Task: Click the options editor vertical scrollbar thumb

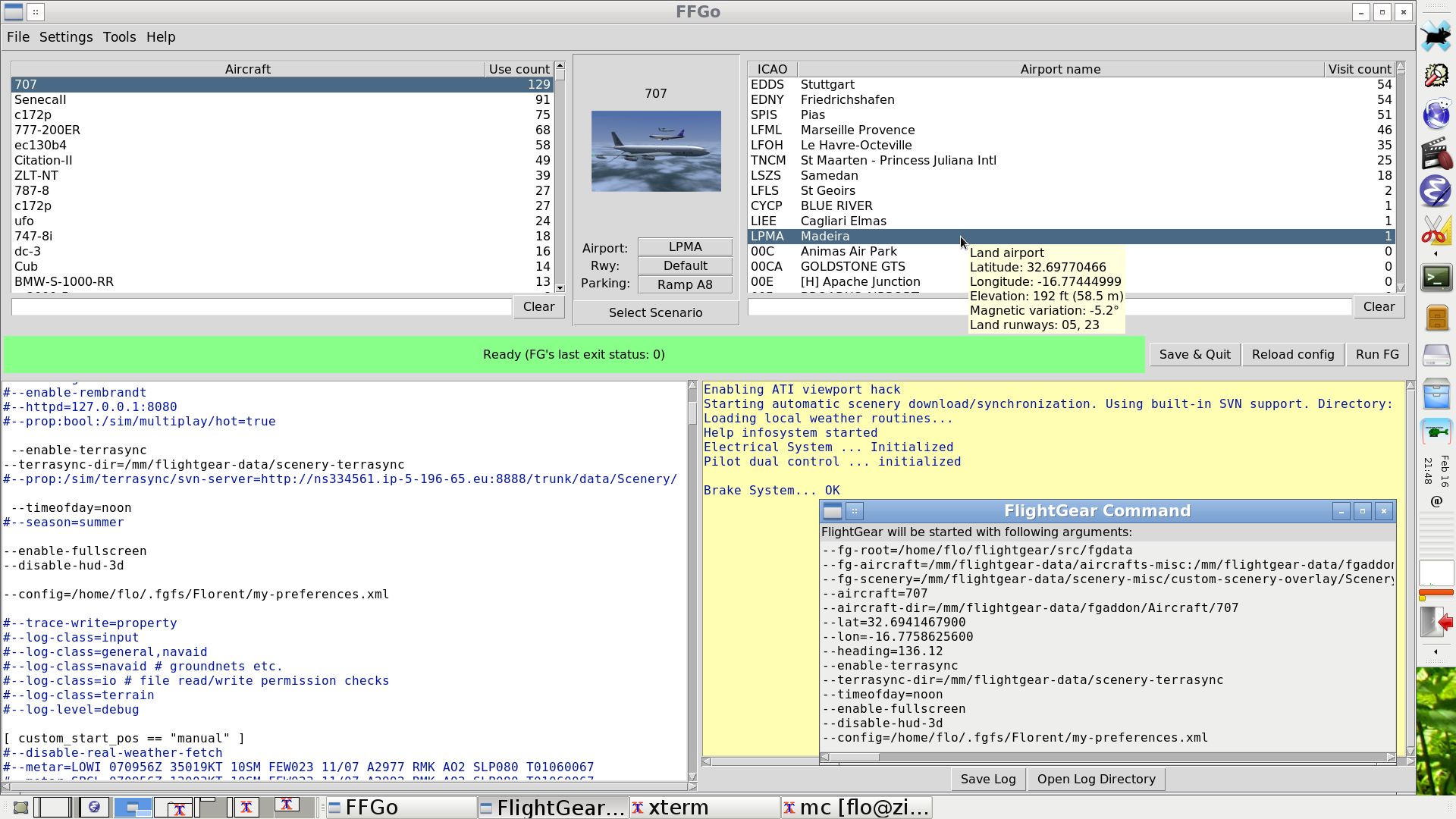Action: pos(692,413)
